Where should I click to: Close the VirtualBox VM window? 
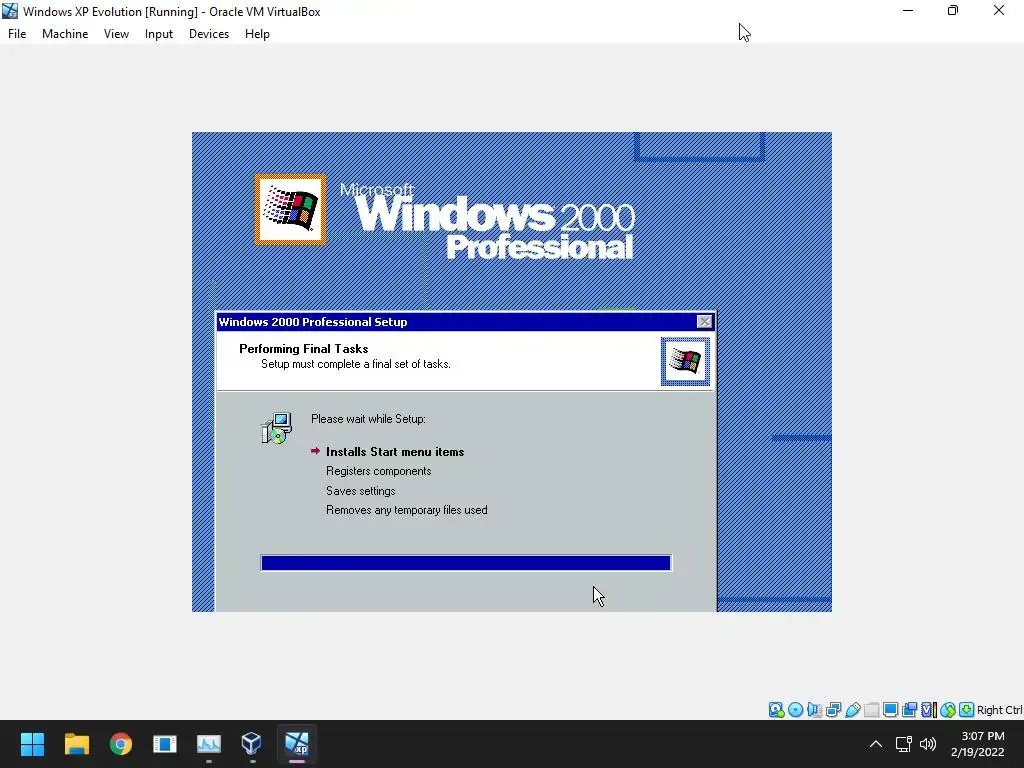pos(999,10)
